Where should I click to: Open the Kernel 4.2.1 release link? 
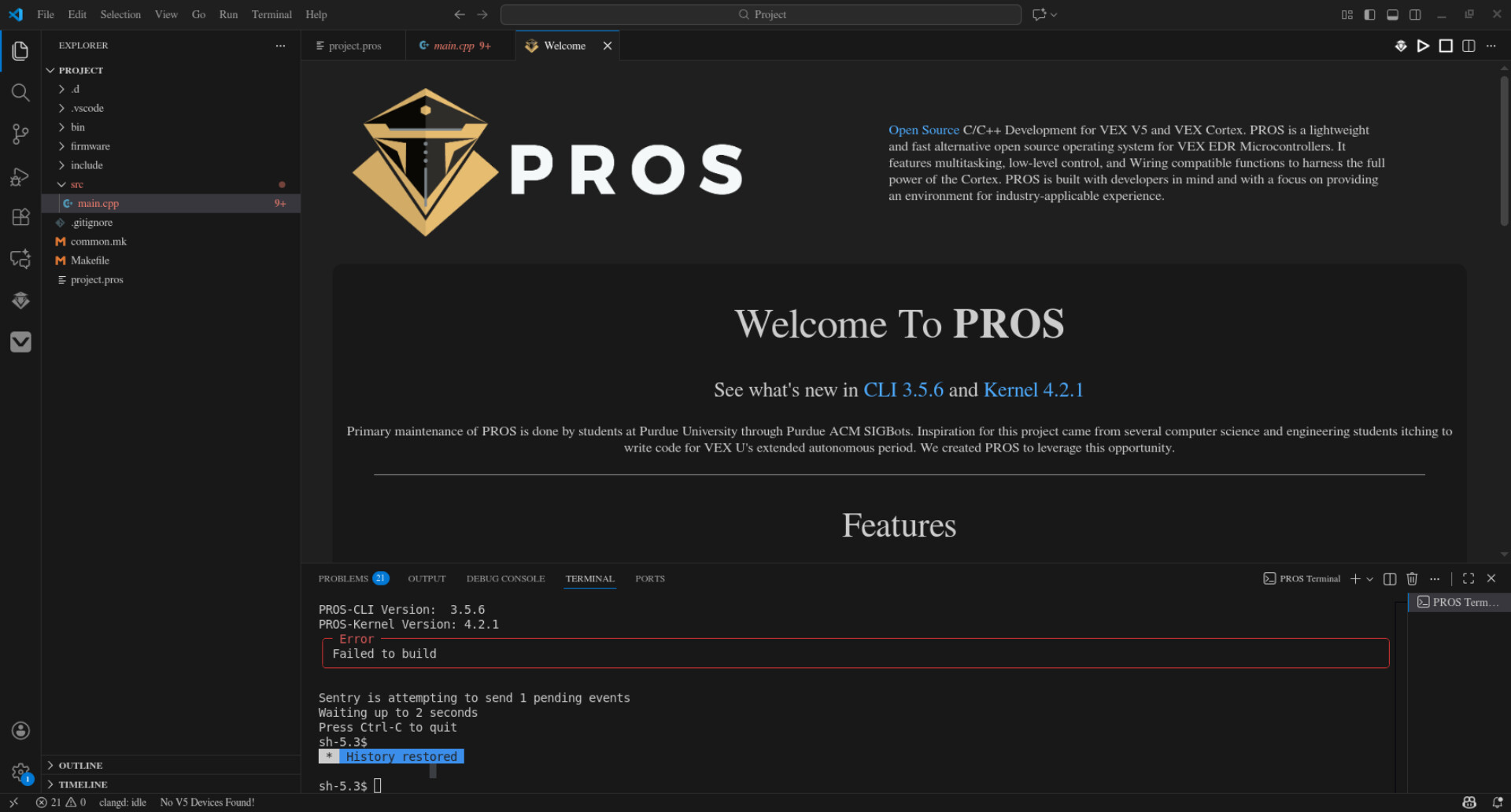point(1033,390)
